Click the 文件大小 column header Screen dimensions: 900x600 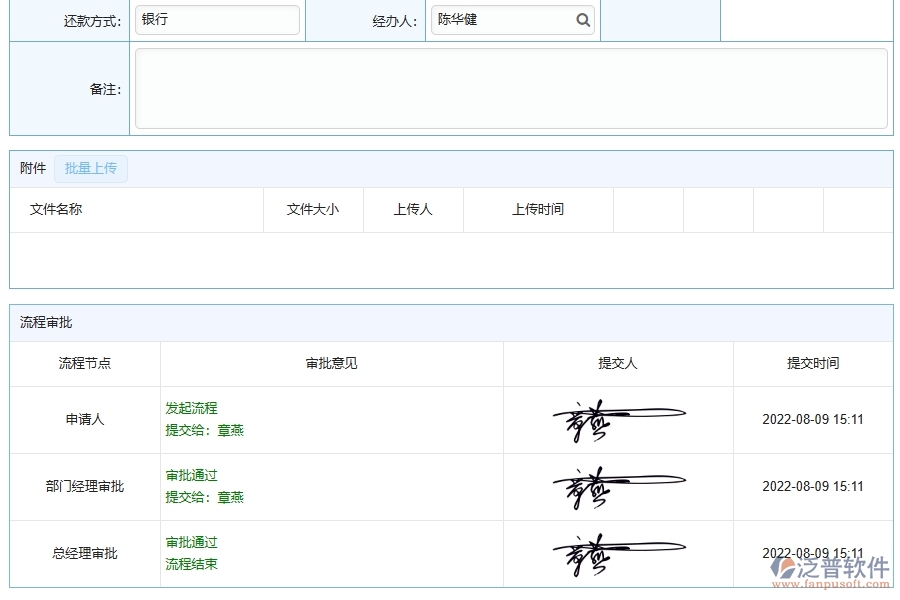313,209
